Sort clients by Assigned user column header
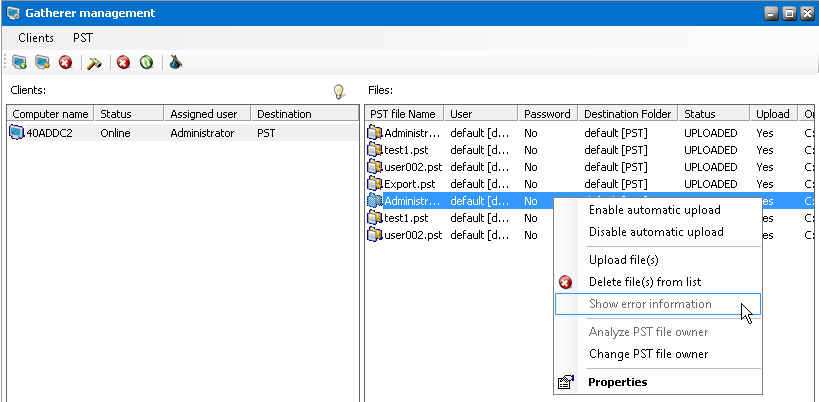The image size is (819, 402). click(201, 114)
